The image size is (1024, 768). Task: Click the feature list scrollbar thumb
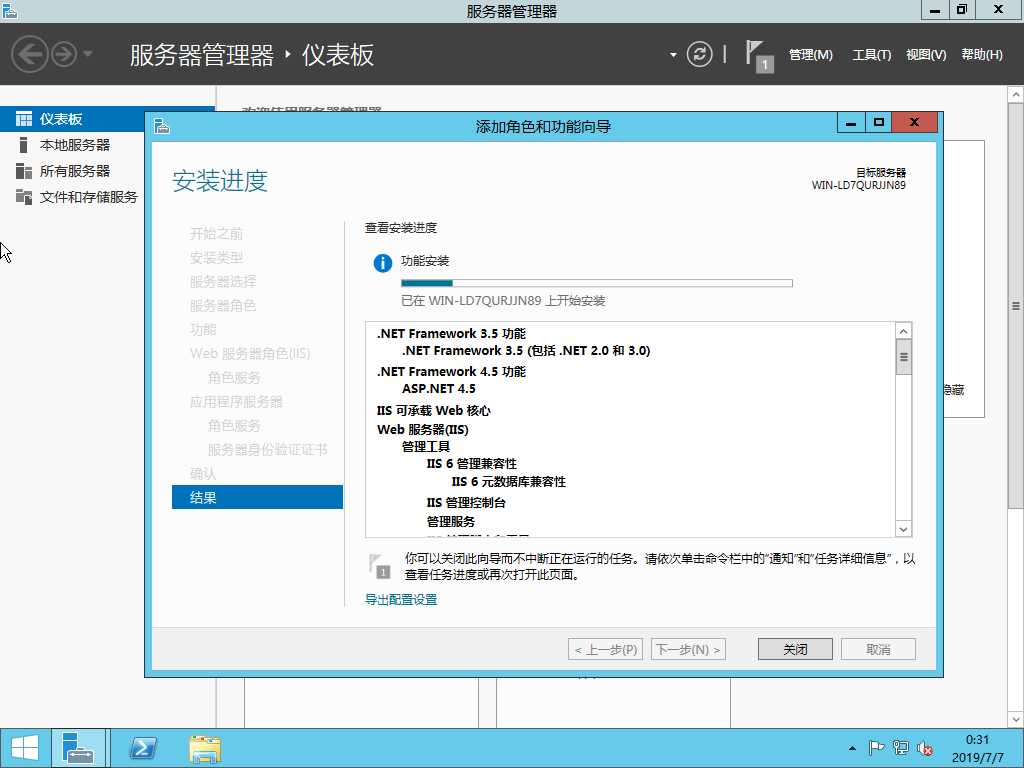(x=904, y=357)
